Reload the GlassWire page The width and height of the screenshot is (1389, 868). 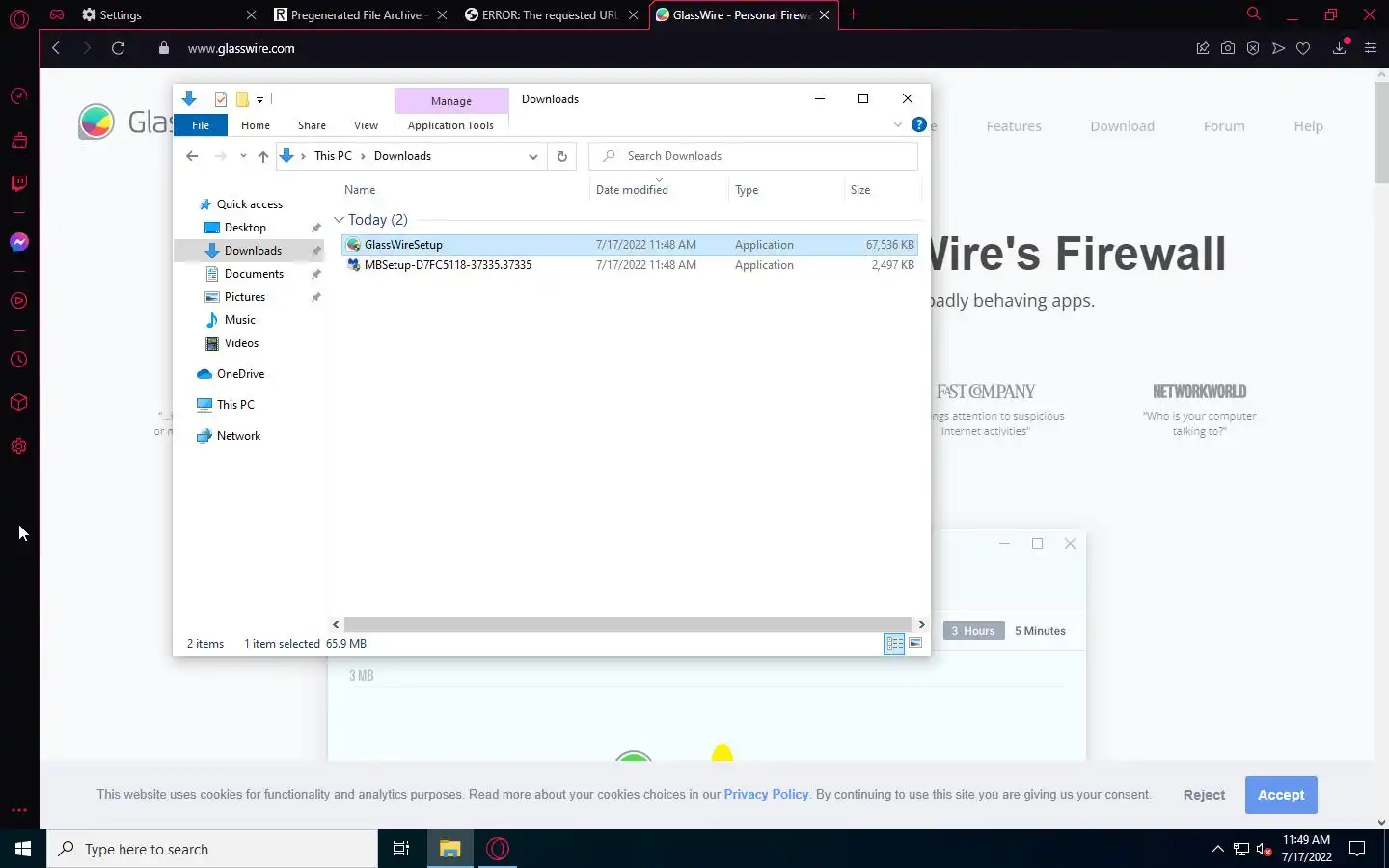pos(118,48)
